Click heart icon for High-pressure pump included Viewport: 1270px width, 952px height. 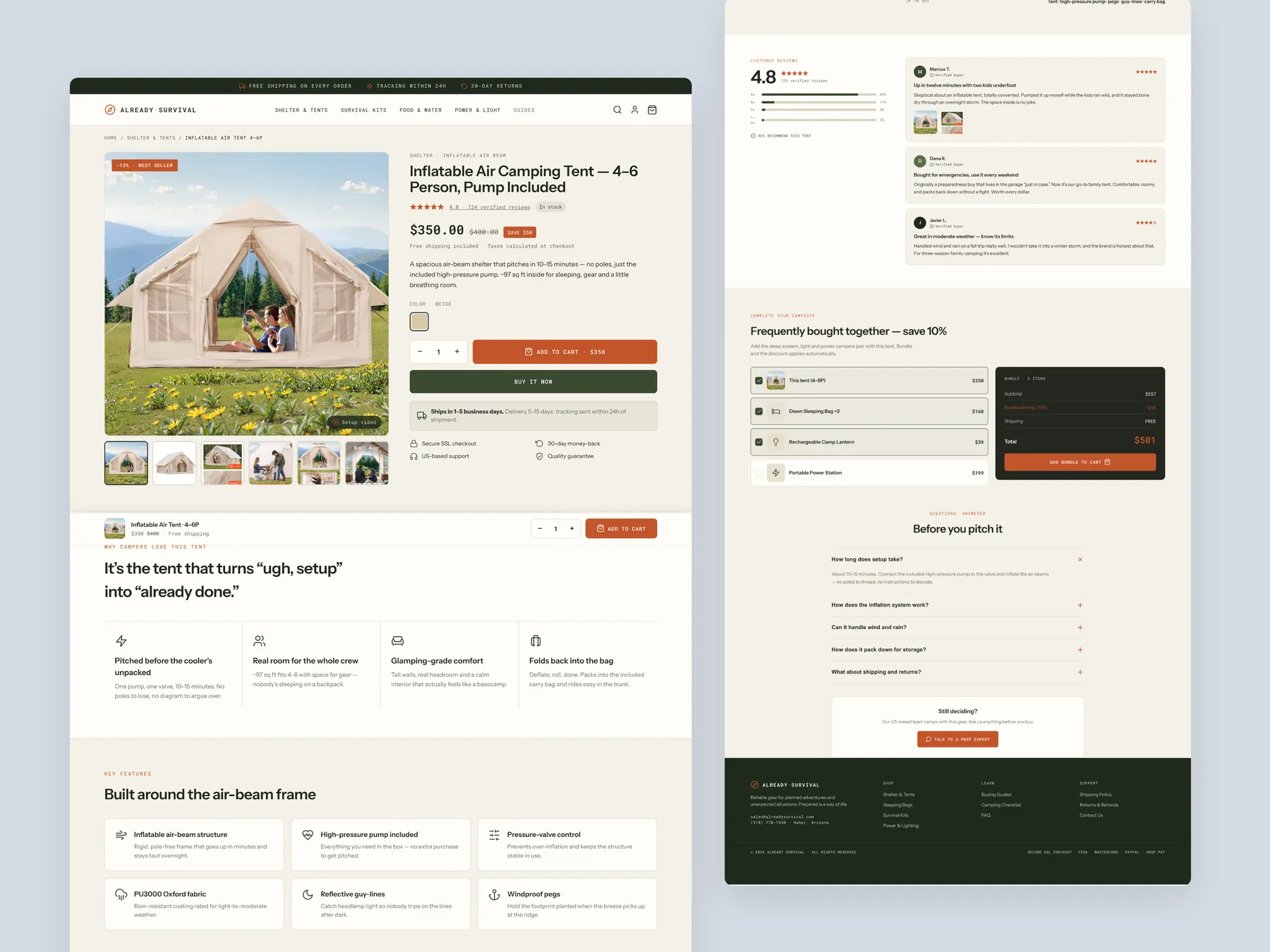tap(308, 835)
